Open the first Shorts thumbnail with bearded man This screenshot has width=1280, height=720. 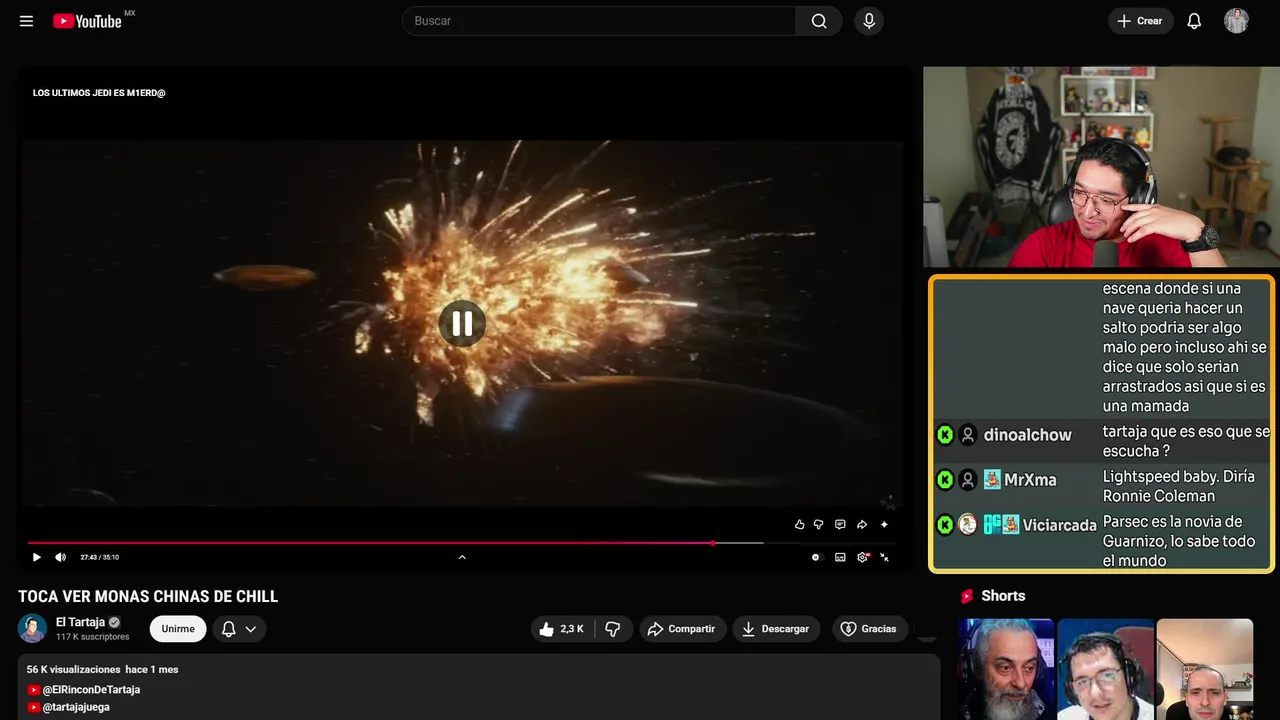(1006, 669)
